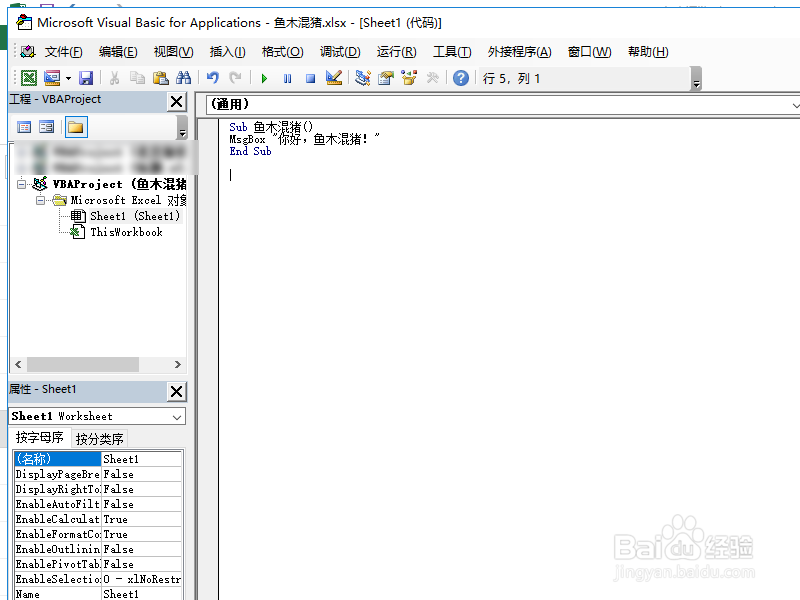Switch to the 按字母序 tab
This screenshot has width=800, height=600.
(39, 438)
